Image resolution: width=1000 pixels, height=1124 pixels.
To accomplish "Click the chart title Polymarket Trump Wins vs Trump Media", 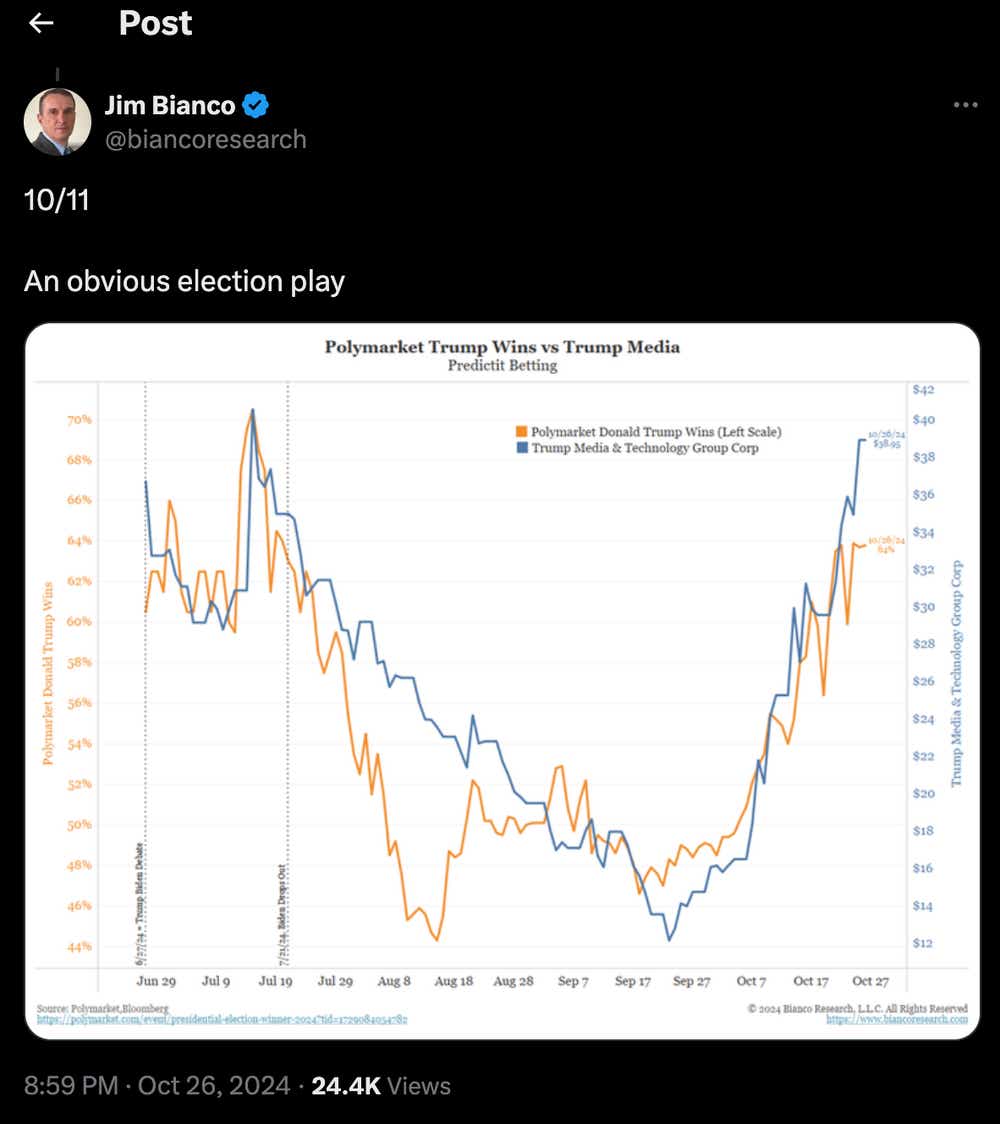I will [502, 347].
